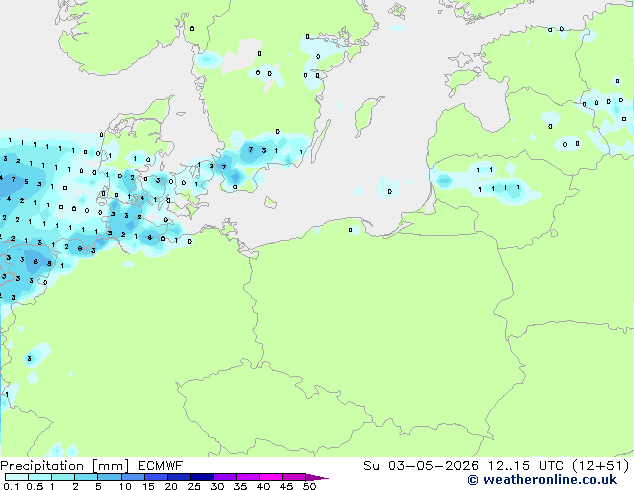The height and width of the screenshot is (490, 634).
Task: Pick the 10–15 mm blue legend swatch
Action: 133,477
